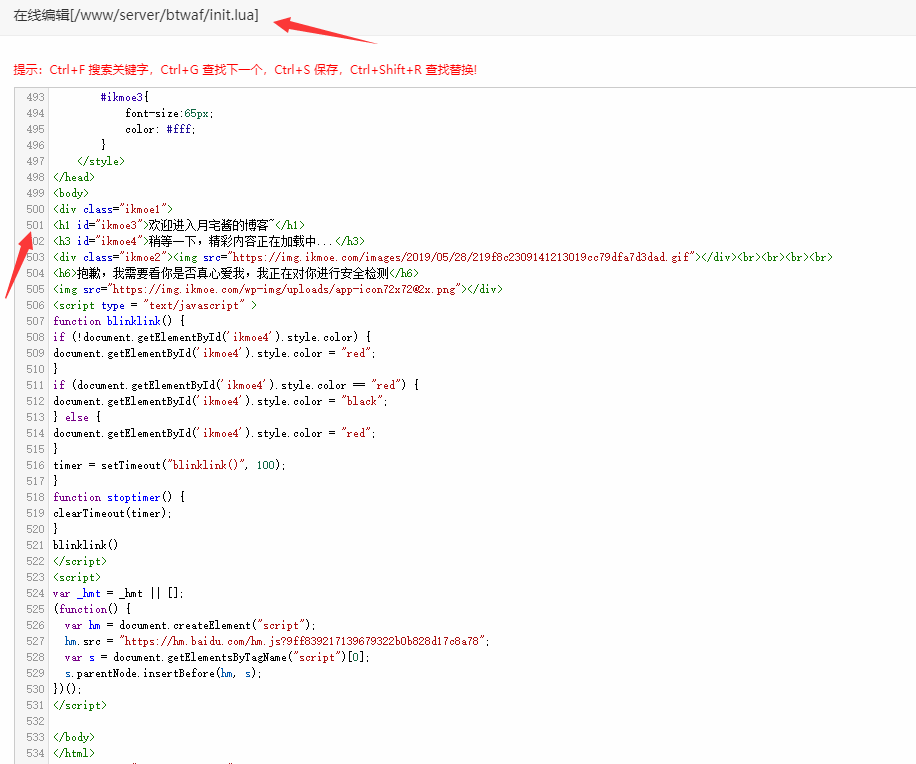Click the '<body>' tag on line 499
Image resolution: width=916 pixels, height=764 pixels.
(71, 193)
